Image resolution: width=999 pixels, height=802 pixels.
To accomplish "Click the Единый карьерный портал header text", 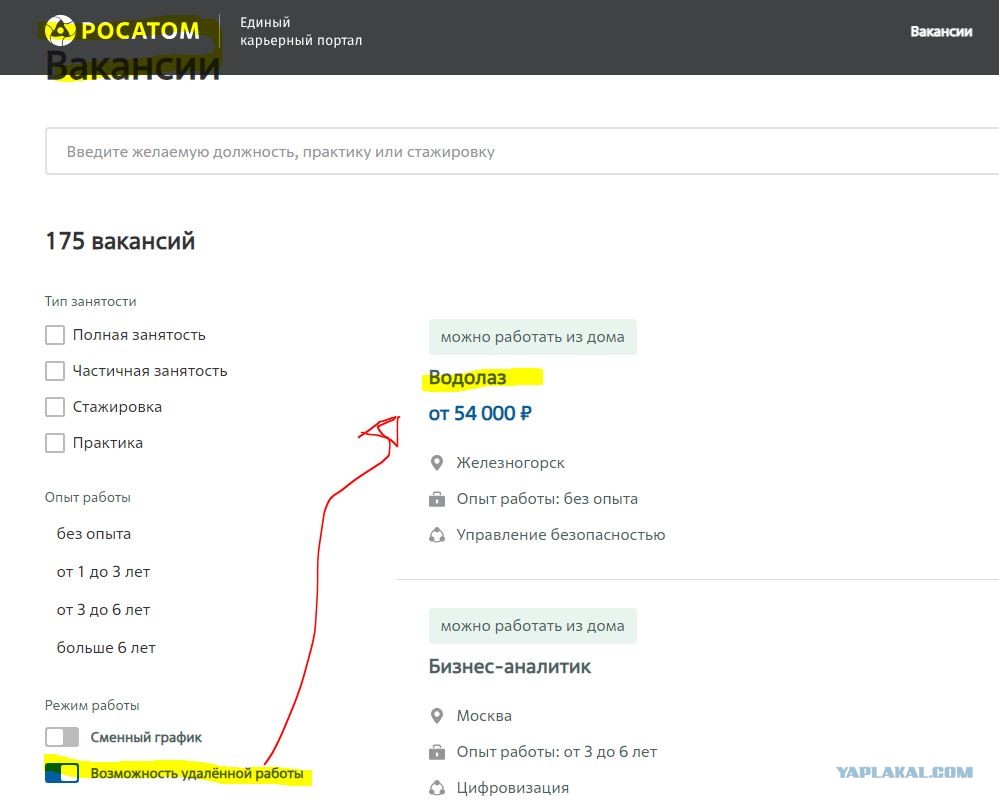I will pos(301,31).
